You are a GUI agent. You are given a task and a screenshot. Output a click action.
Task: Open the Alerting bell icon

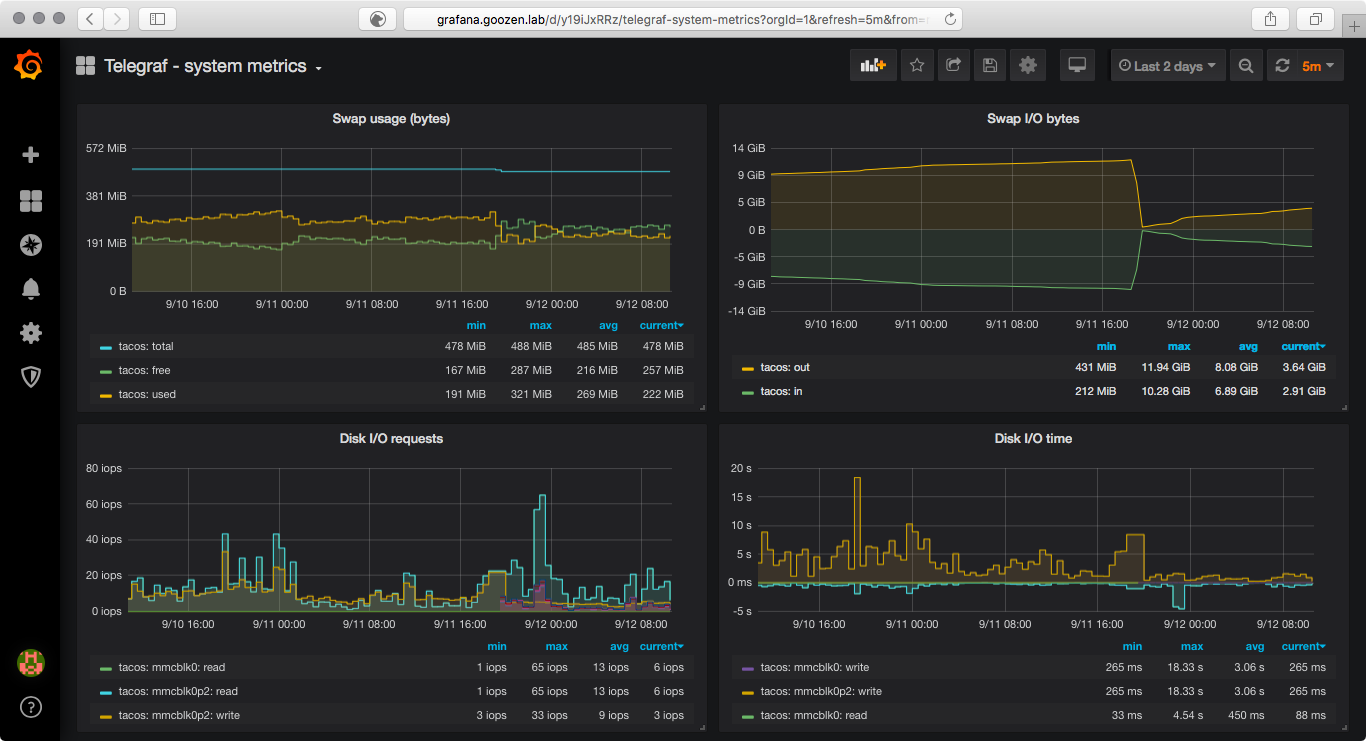click(x=30, y=289)
